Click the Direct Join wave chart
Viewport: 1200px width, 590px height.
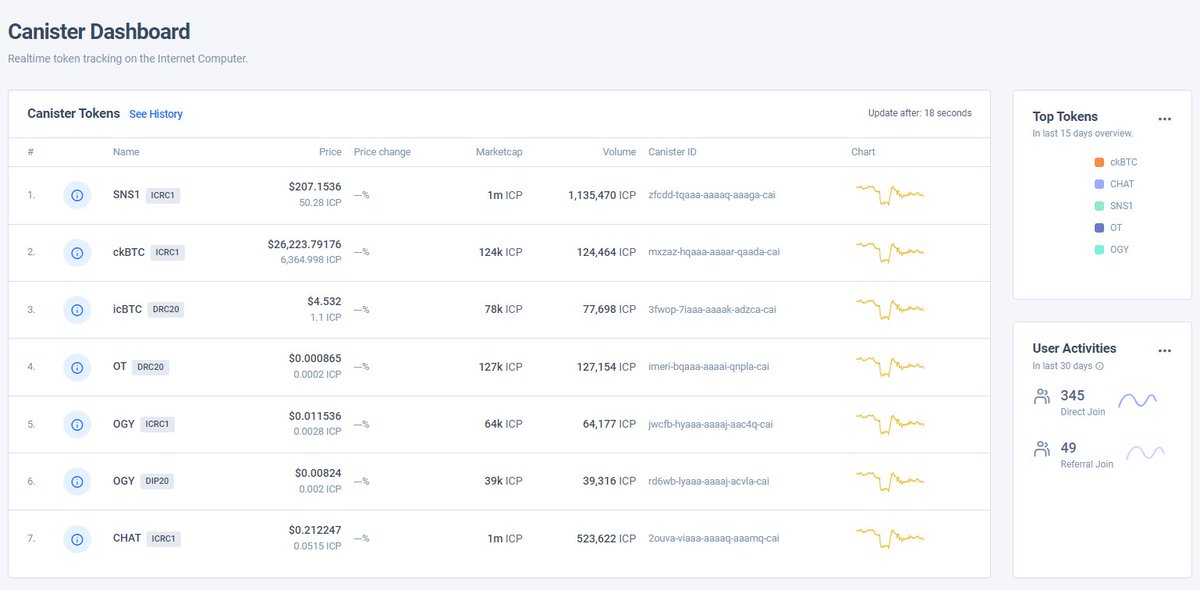point(1138,400)
